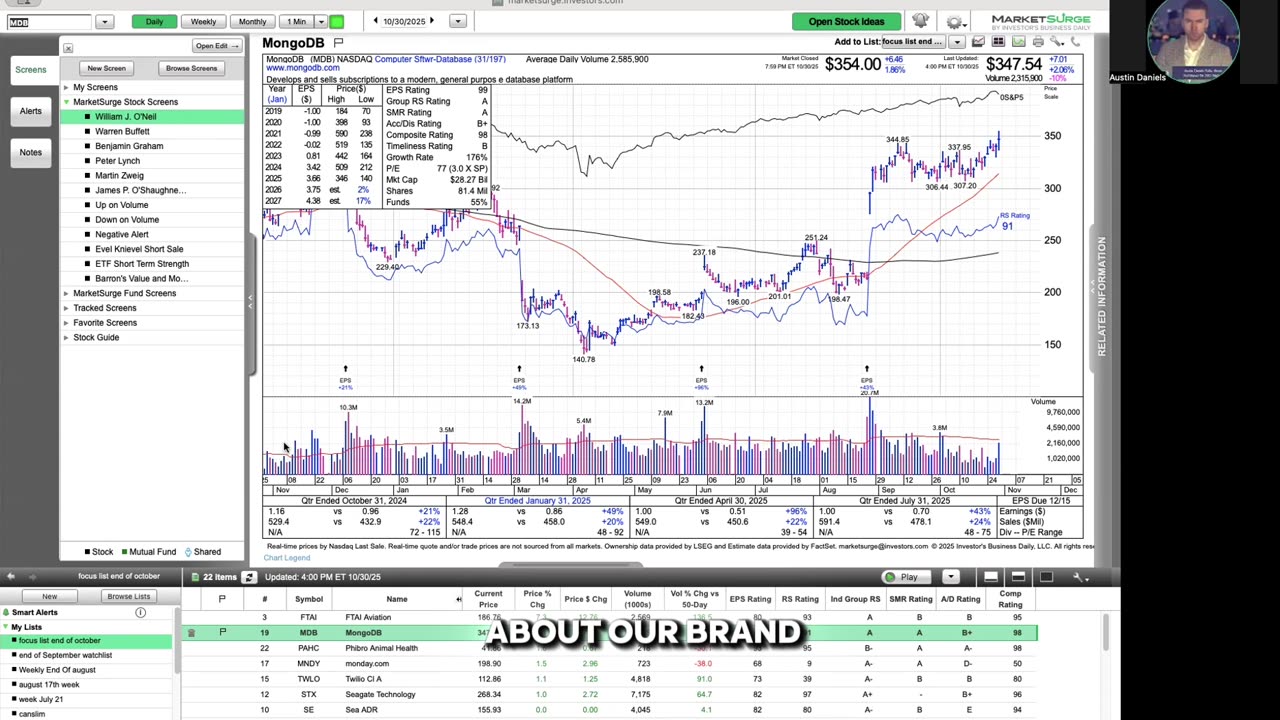This screenshot has height=720, width=1280.
Task: Click Browse Lists button
Action: 128,597
